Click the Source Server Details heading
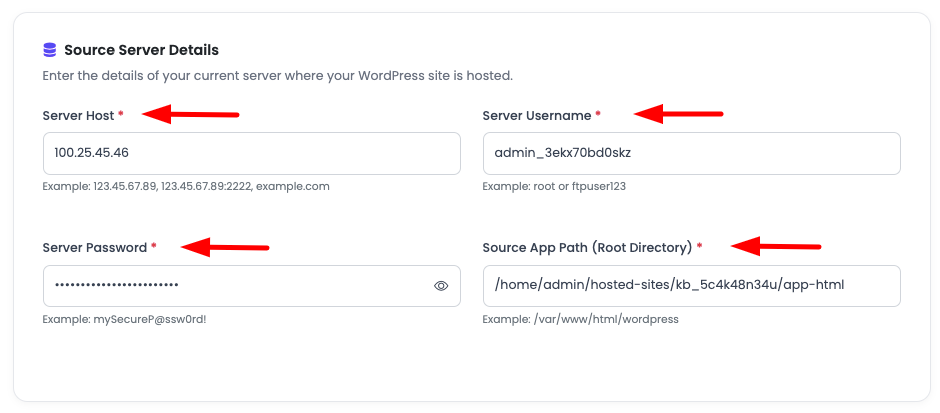The width and height of the screenshot is (940, 413). click(x=141, y=50)
